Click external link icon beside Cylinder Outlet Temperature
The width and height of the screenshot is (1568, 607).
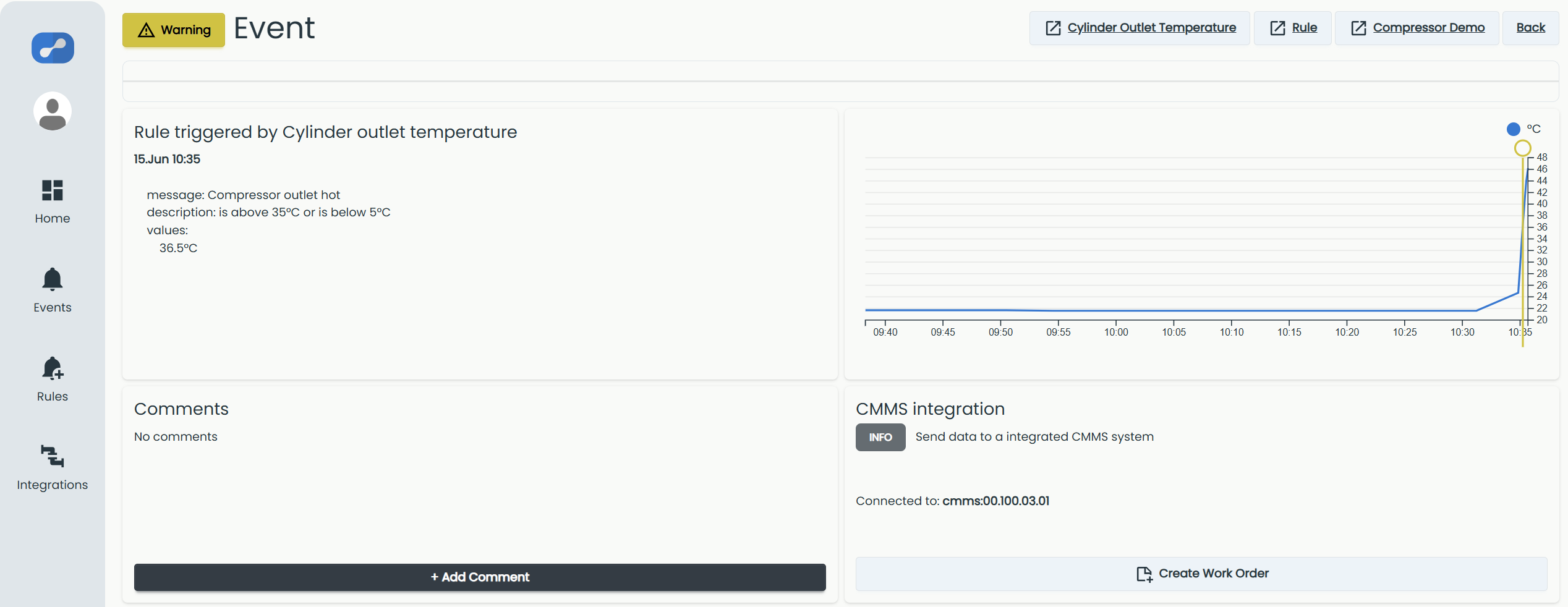(x=1053, y=28)
